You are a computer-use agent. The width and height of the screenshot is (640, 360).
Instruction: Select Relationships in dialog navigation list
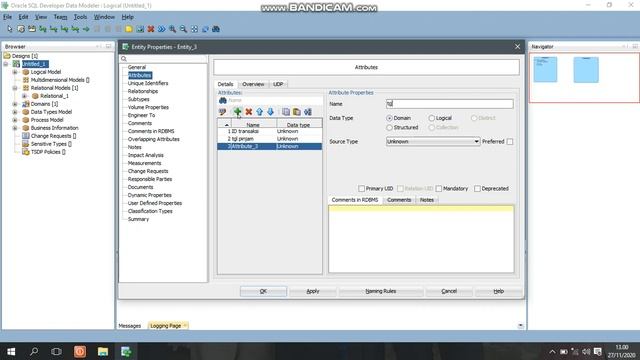(143, 91)
